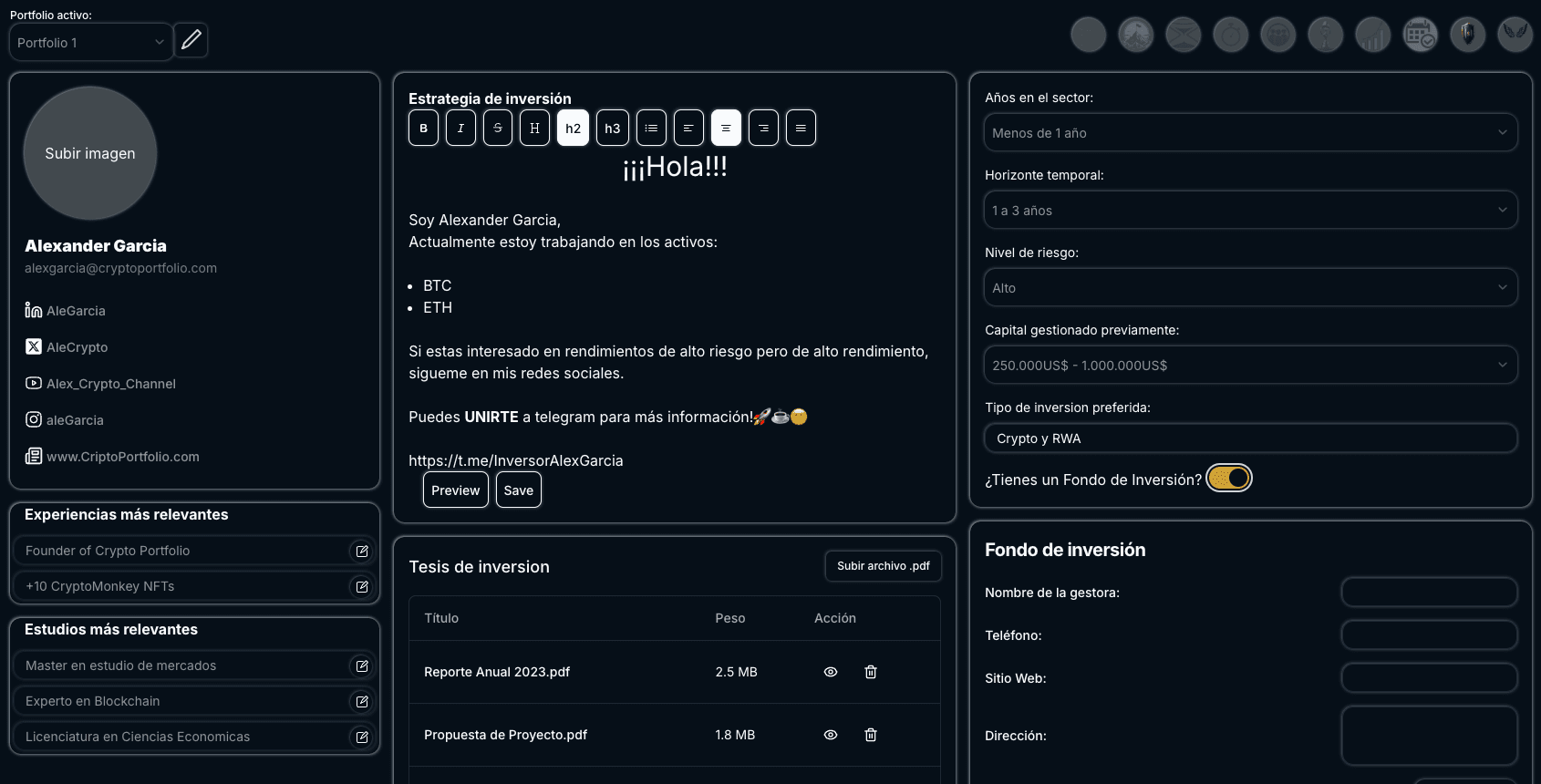This screenshot has height=784, width=1541.
Task: Toggle the h2 heading style
Action: click(573, 129)
